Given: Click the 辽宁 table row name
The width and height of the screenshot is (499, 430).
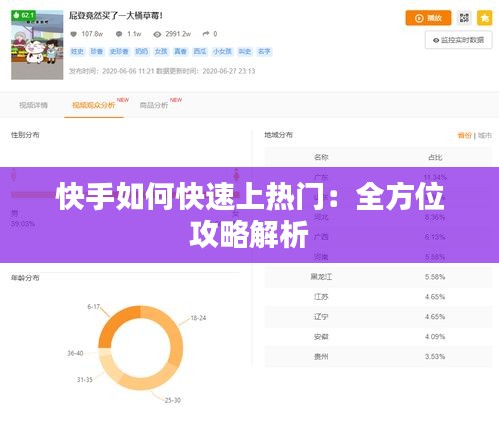Looking at the screenshot, I should [x=321, y=317].
